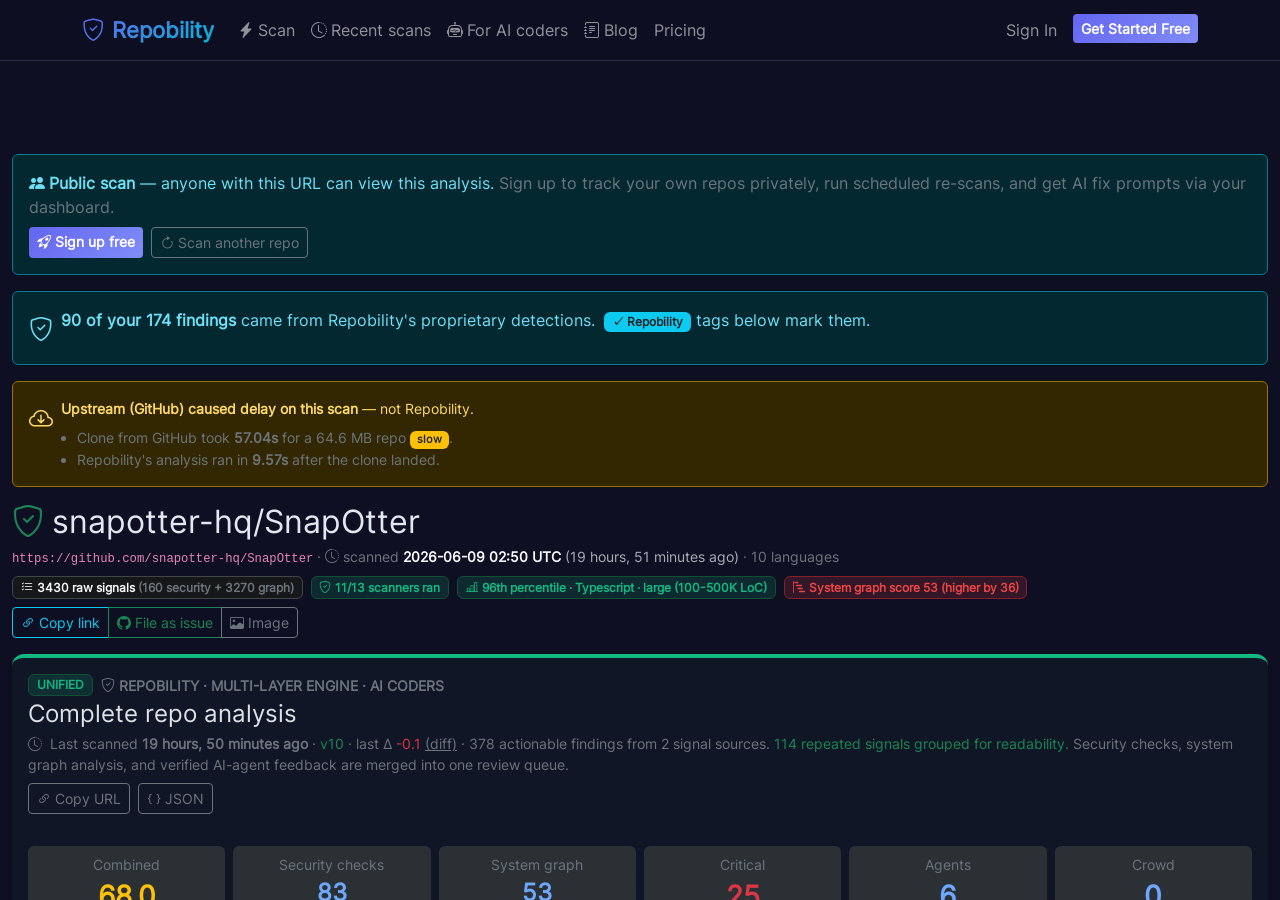Image resolution: width=1280 pixels, height=900 pixels.
Task: Open the (diff) link
Action: (x=441, y=744)
